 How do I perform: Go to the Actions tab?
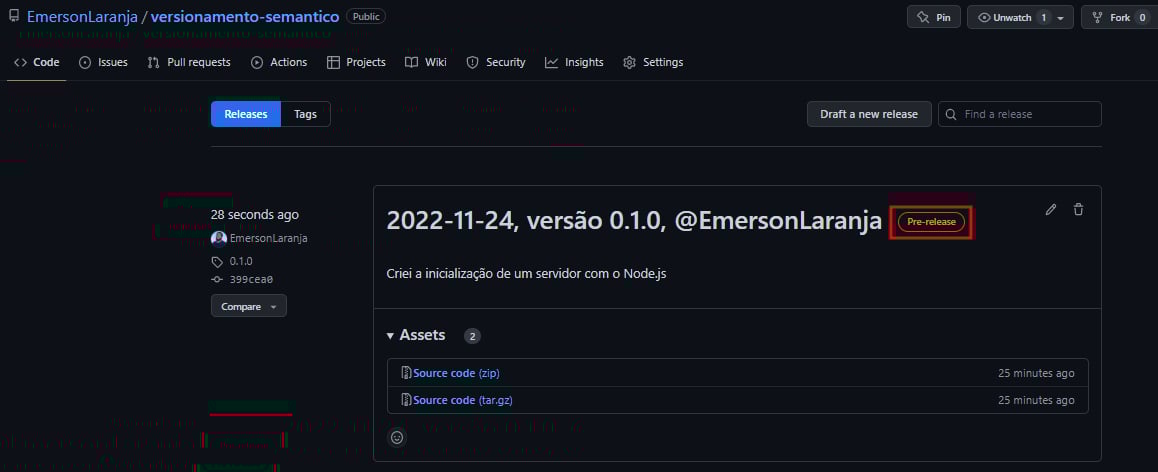click(279, 62)
